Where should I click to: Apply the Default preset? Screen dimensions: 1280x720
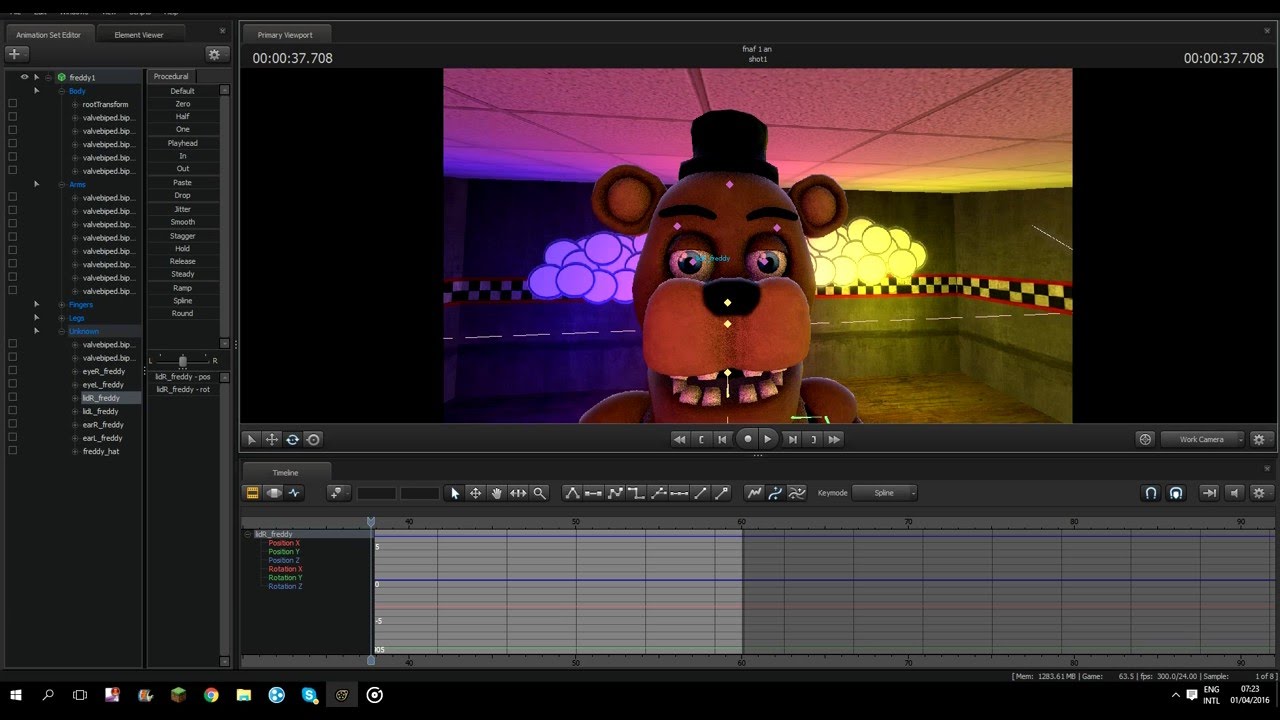pyautogui.click(x=182, y=91)
